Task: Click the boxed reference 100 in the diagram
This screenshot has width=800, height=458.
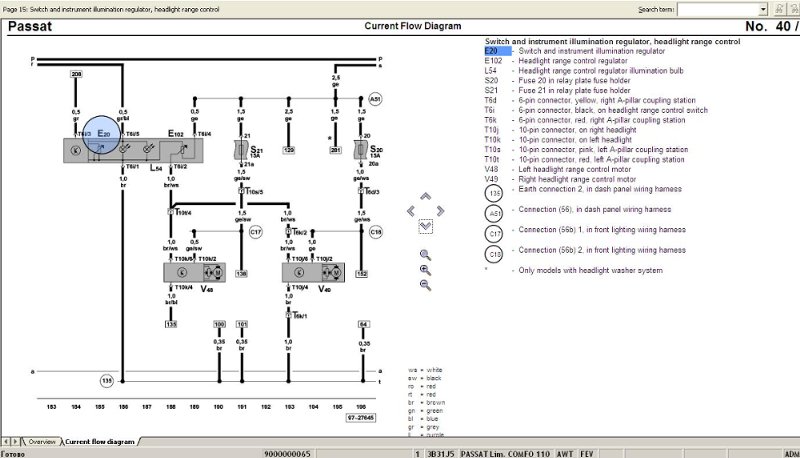Action: click(219, 324)
